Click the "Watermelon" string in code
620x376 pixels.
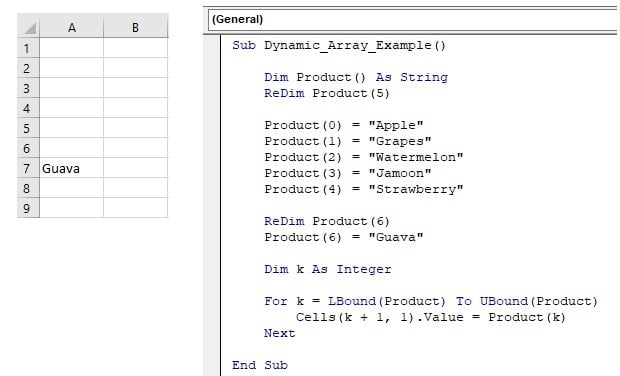coord(416,157)
